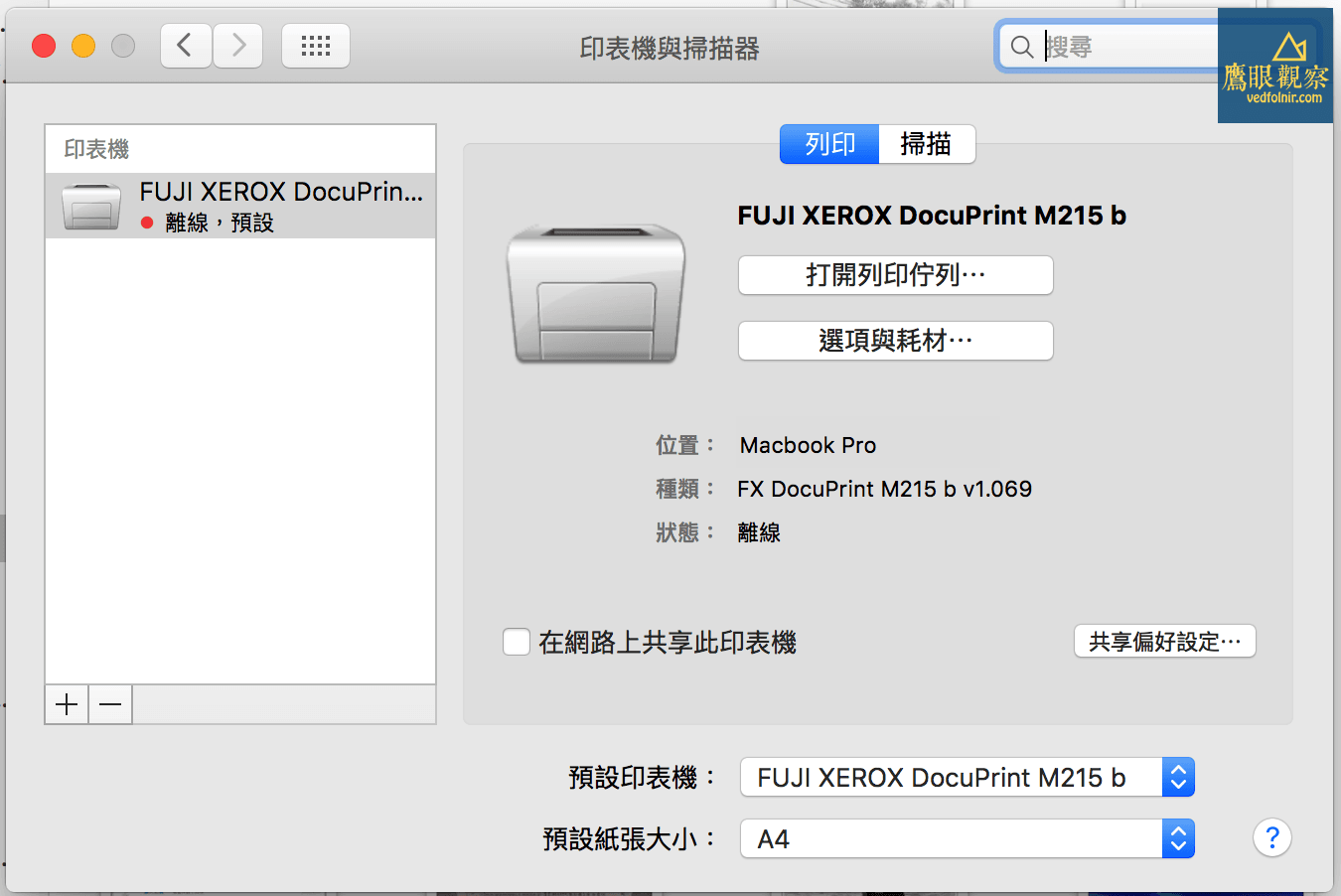Remove printer with the minus button
The height and width of the screenshot is (896, 1341).
click(110, 704)
